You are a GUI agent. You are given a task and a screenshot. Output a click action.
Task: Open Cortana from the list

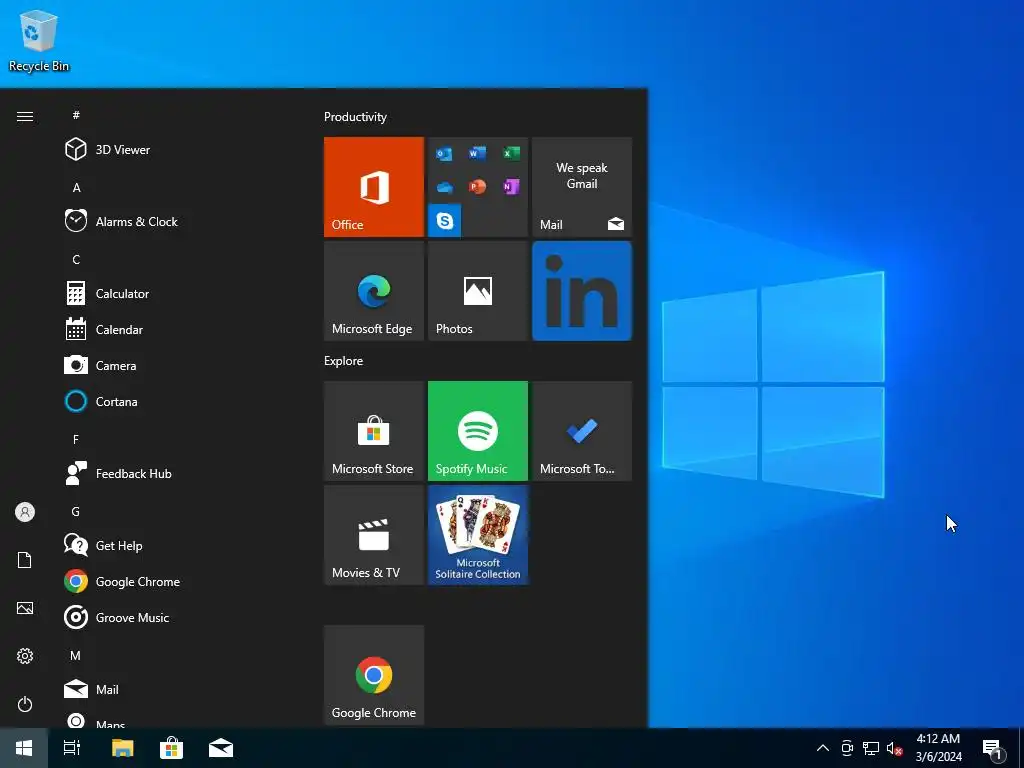click(176, 401)
